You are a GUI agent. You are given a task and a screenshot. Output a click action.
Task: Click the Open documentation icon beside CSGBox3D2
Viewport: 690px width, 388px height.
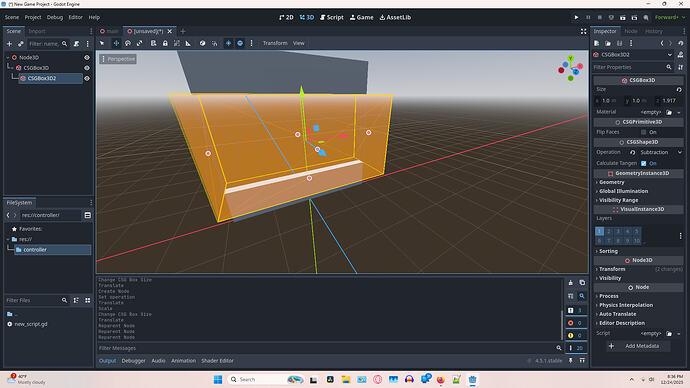pos(680,55)
